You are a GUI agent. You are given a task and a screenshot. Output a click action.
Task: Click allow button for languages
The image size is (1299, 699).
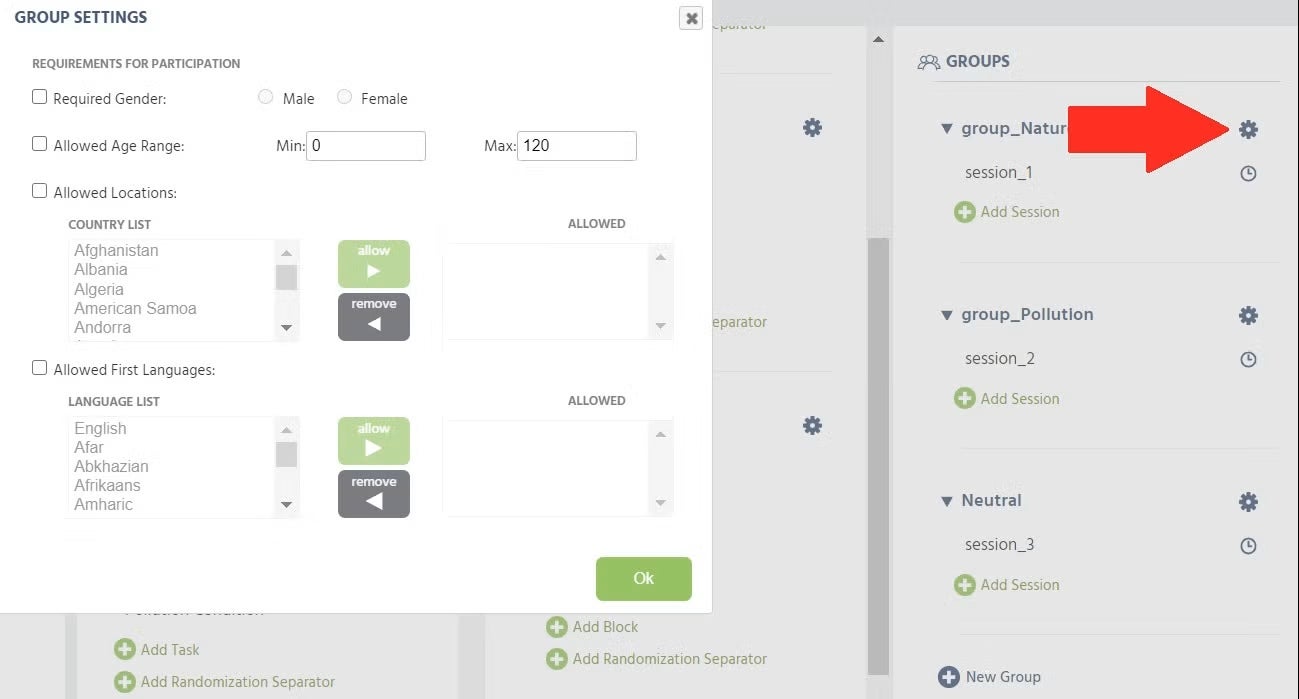(374, 441)
